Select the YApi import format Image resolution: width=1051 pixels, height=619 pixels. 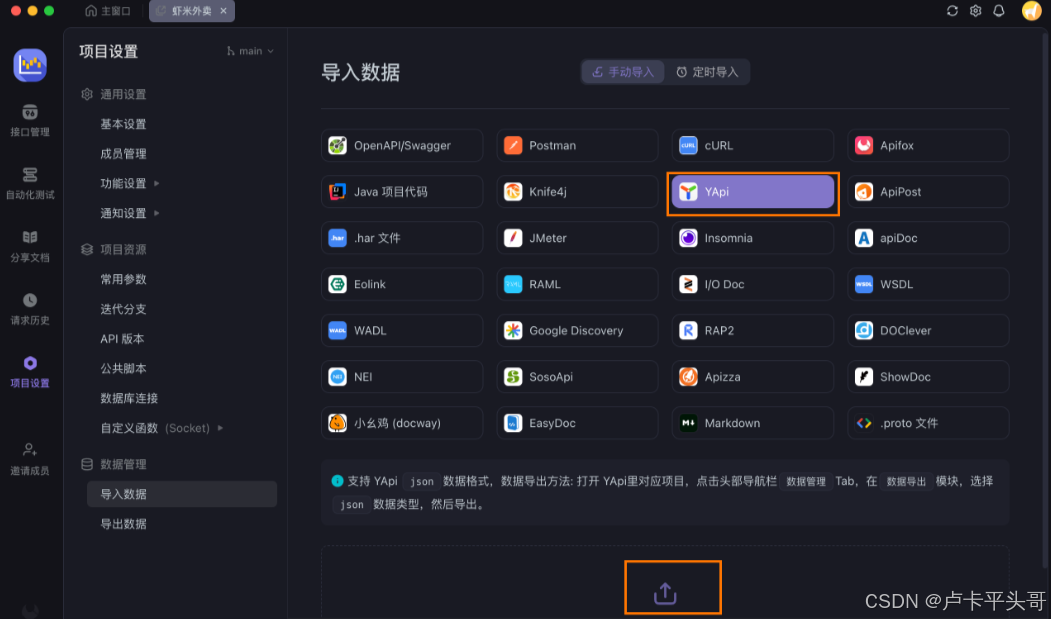point(753,192)
